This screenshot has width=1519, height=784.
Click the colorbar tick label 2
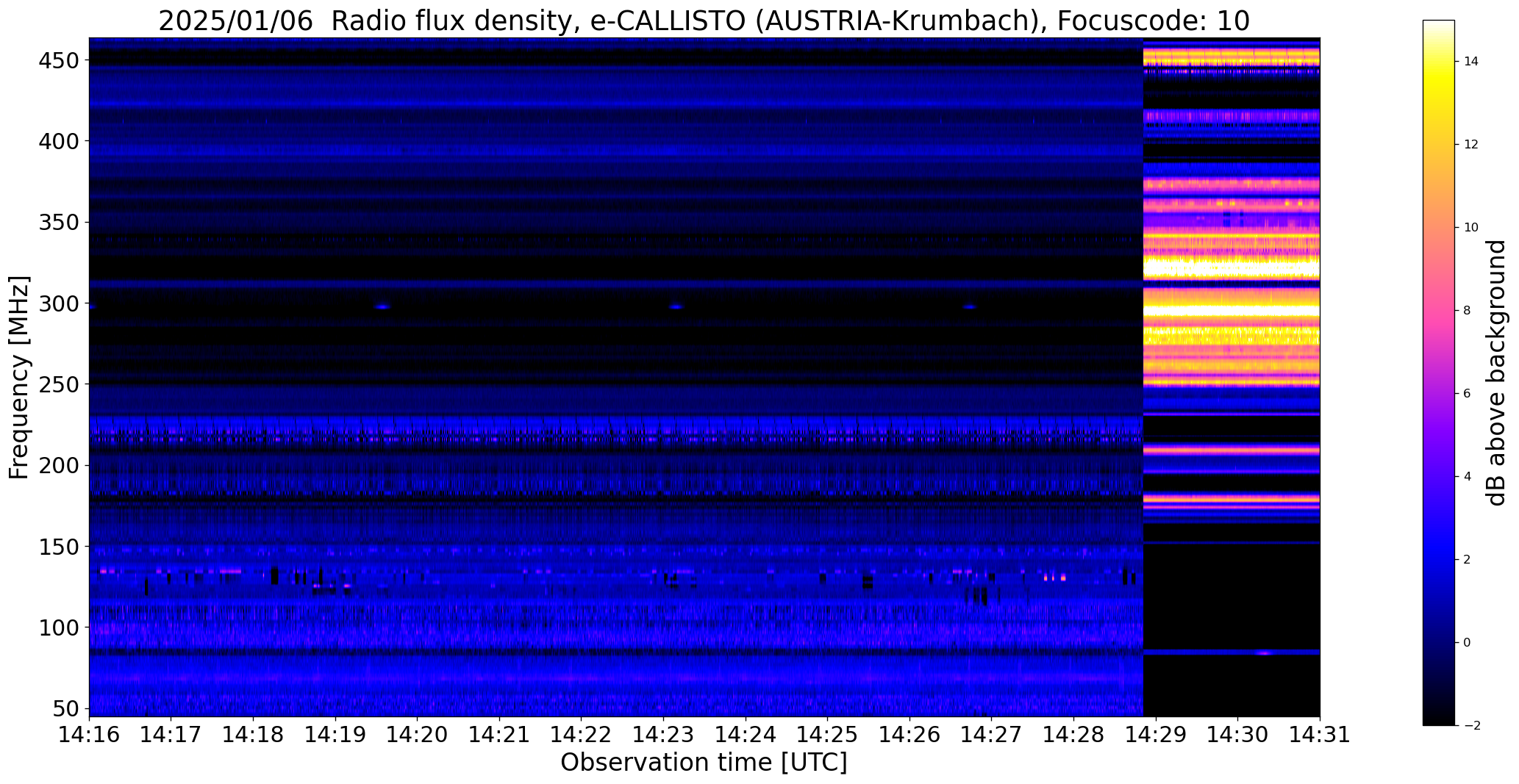click(1468, 560)
